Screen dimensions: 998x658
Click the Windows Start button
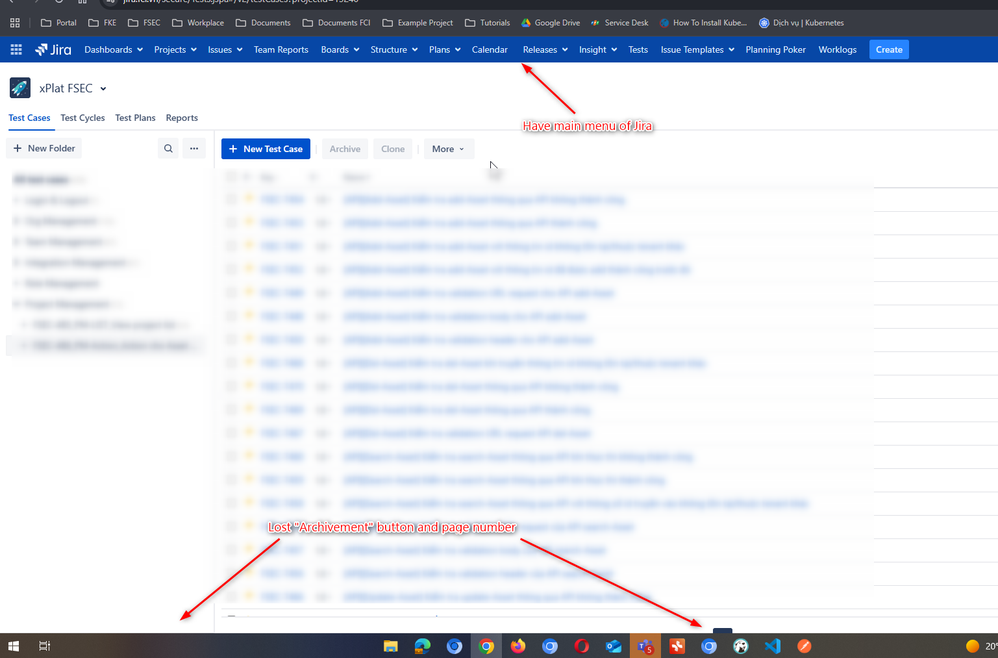pyautogui.click(x=14, y=646)
